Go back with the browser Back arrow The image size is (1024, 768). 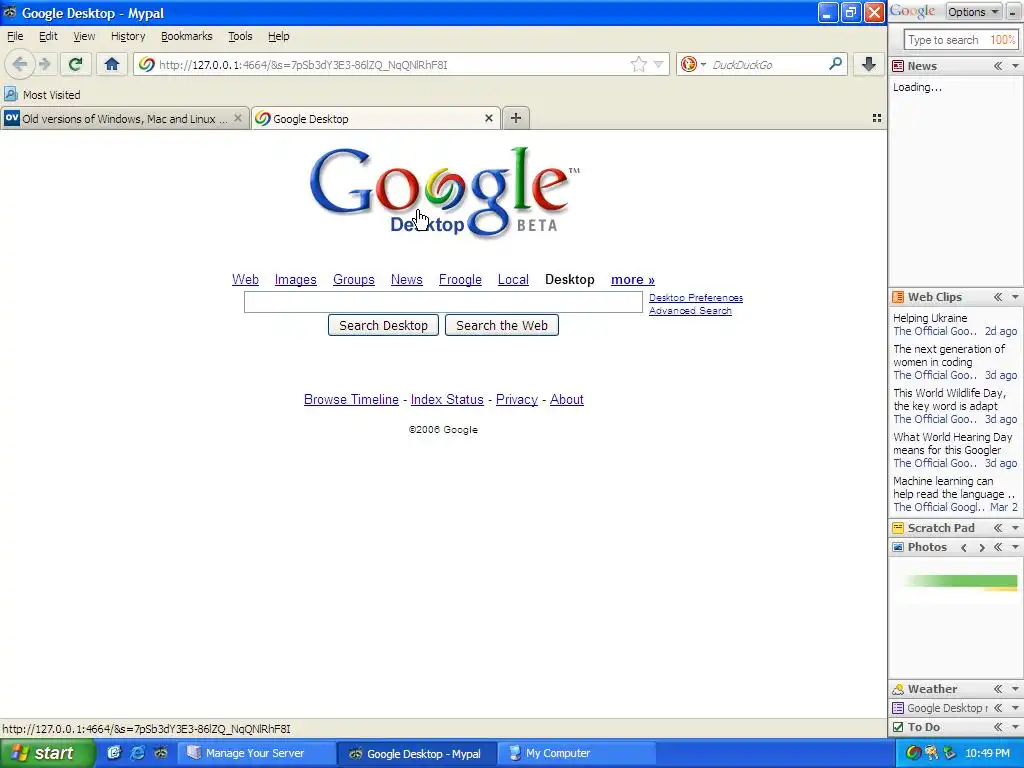pos(20,64)
